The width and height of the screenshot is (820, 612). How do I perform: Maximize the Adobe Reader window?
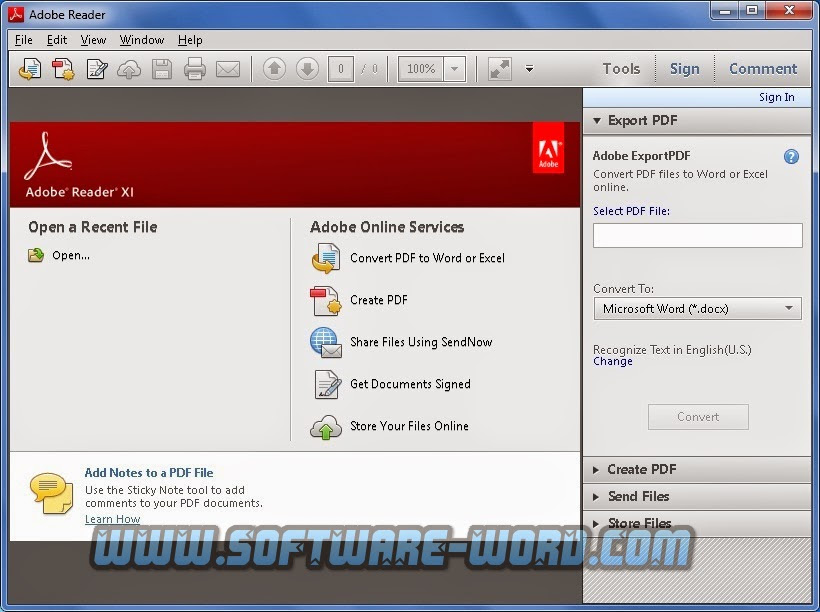(x=752, y=10)
